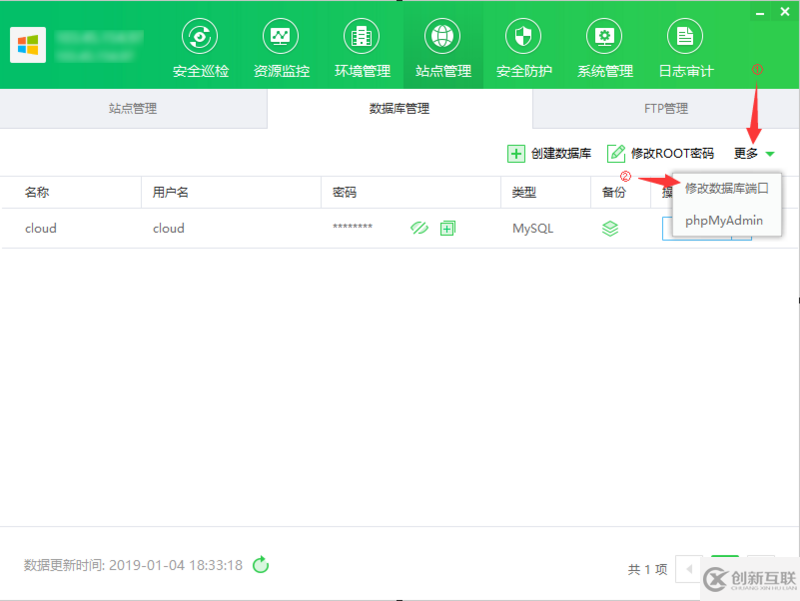Switch to the 数据库管理 tab
The image size is (800, 601).
coord(399,109)
